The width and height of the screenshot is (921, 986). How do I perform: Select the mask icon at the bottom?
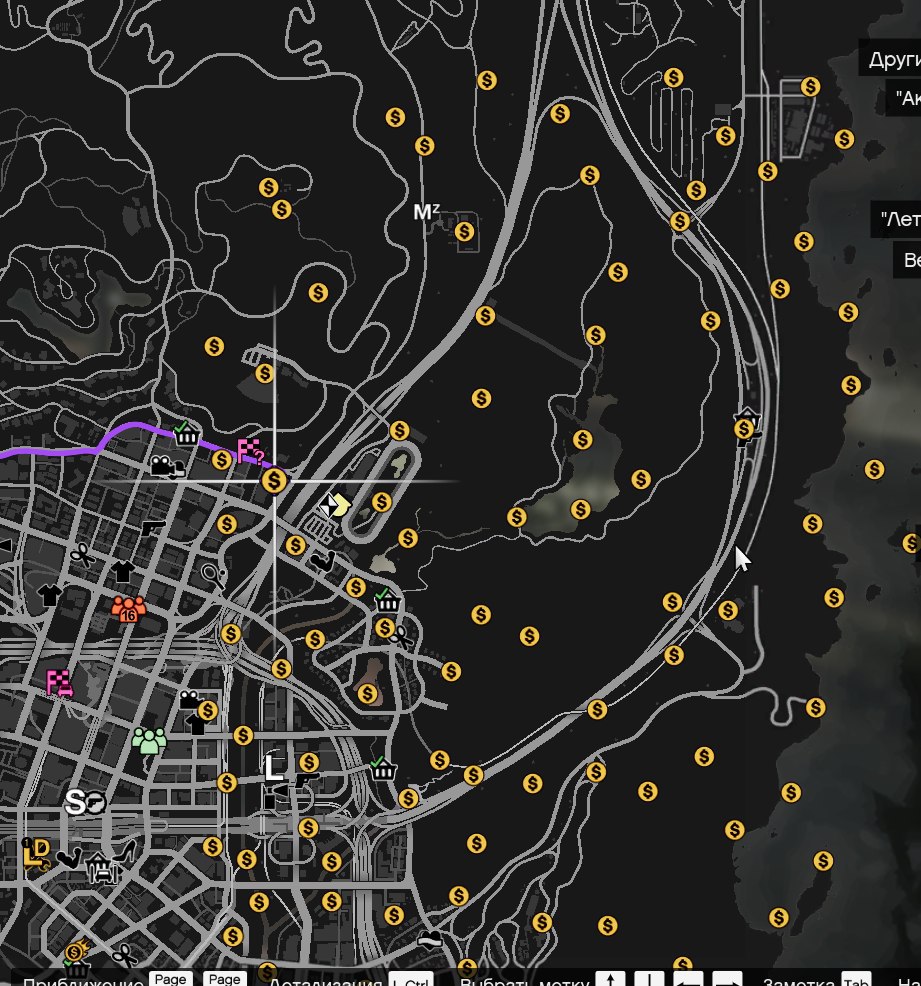point(430,941)
